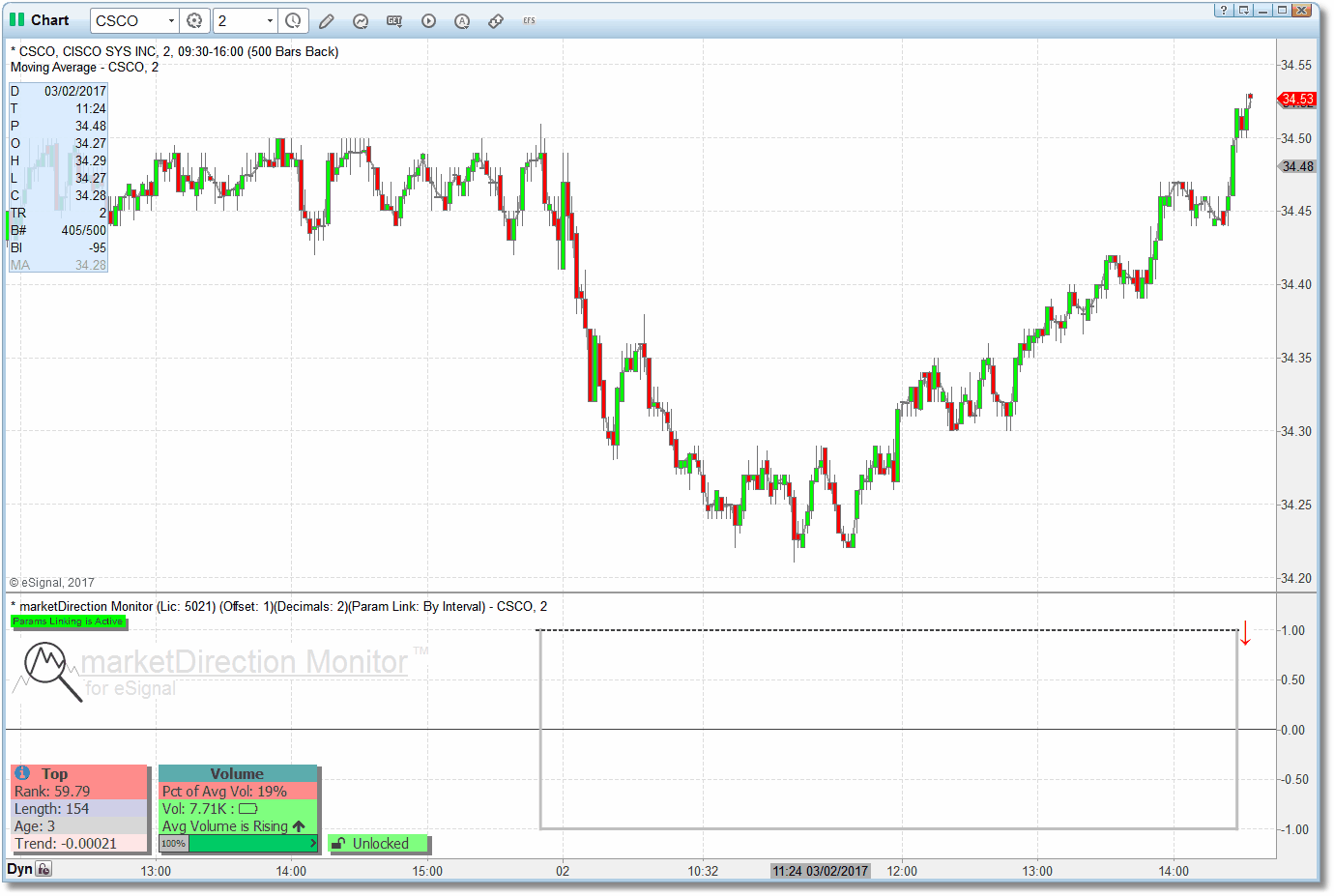Open the symbol settings gear icon
This screenshot has height=896, width=1334.
[194, 20]
